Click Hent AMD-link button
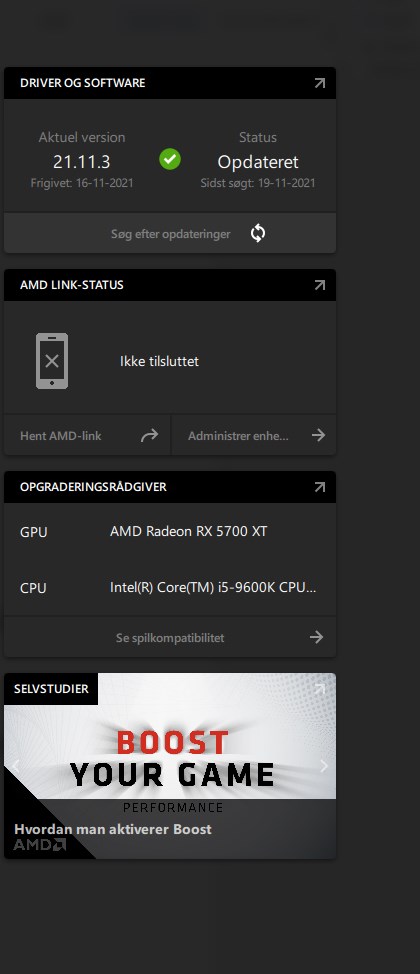This screenshot has height=974, width=420. [87, 435]
